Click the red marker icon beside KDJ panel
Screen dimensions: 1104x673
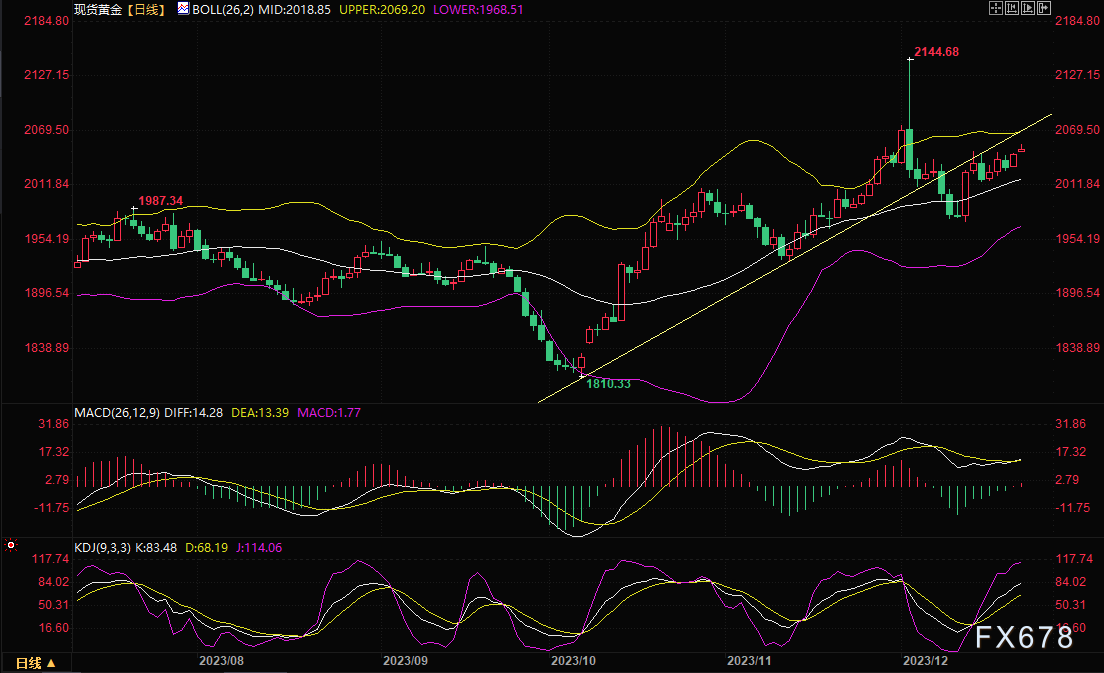11,545
